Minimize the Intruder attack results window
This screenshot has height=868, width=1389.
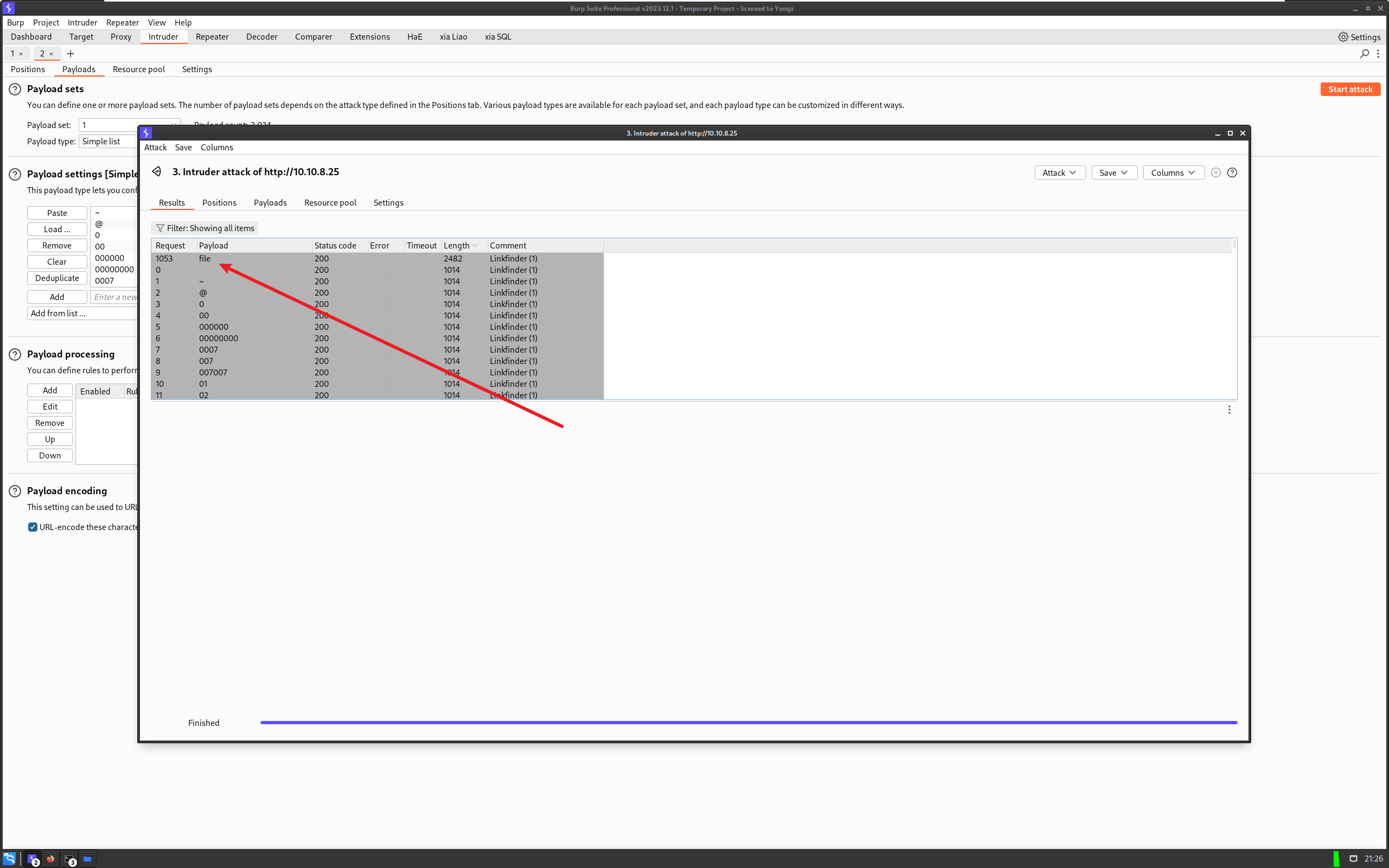[x=1218, y=133]
